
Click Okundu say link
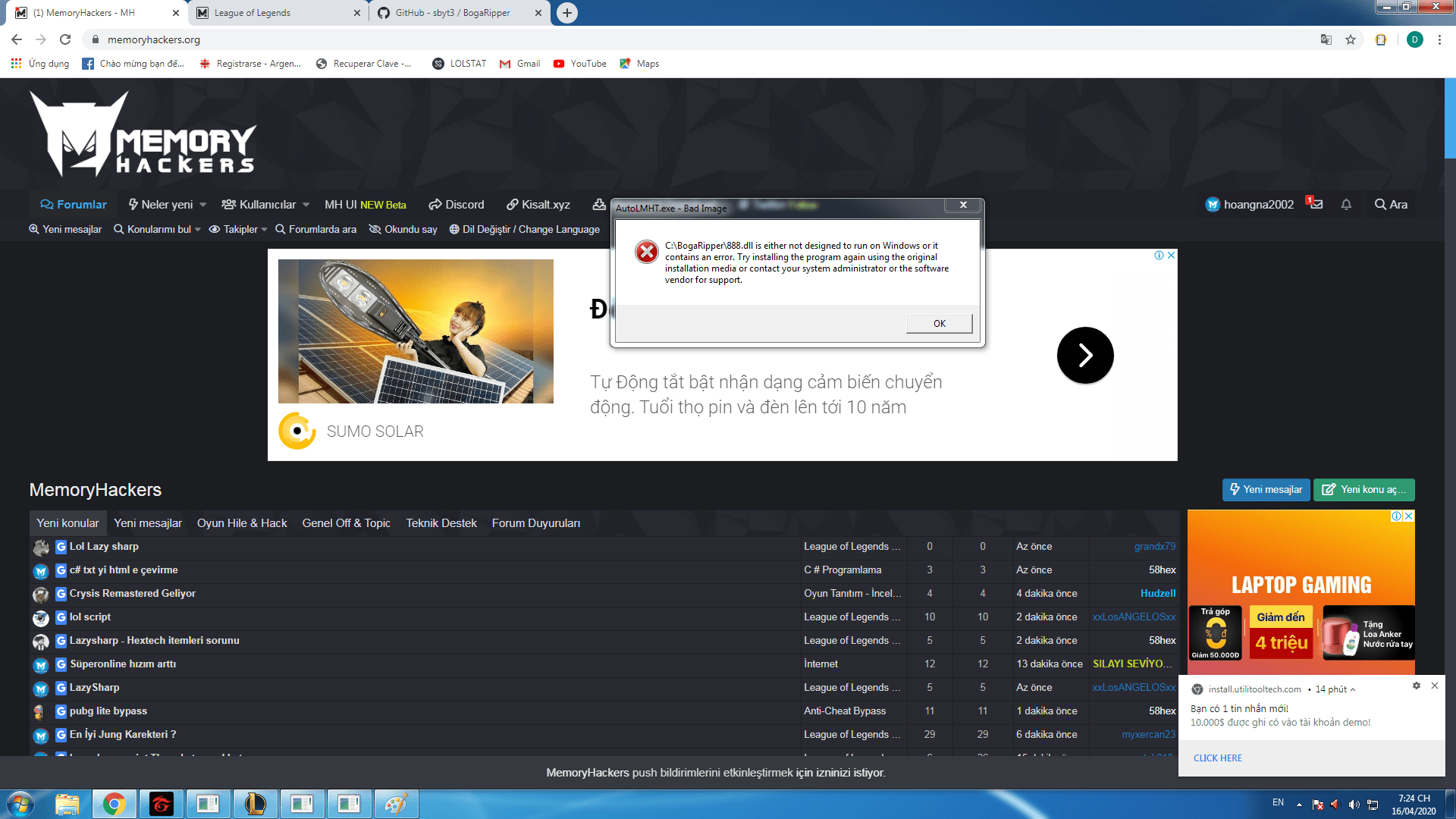pyautogui.click(x=403, y=230)
